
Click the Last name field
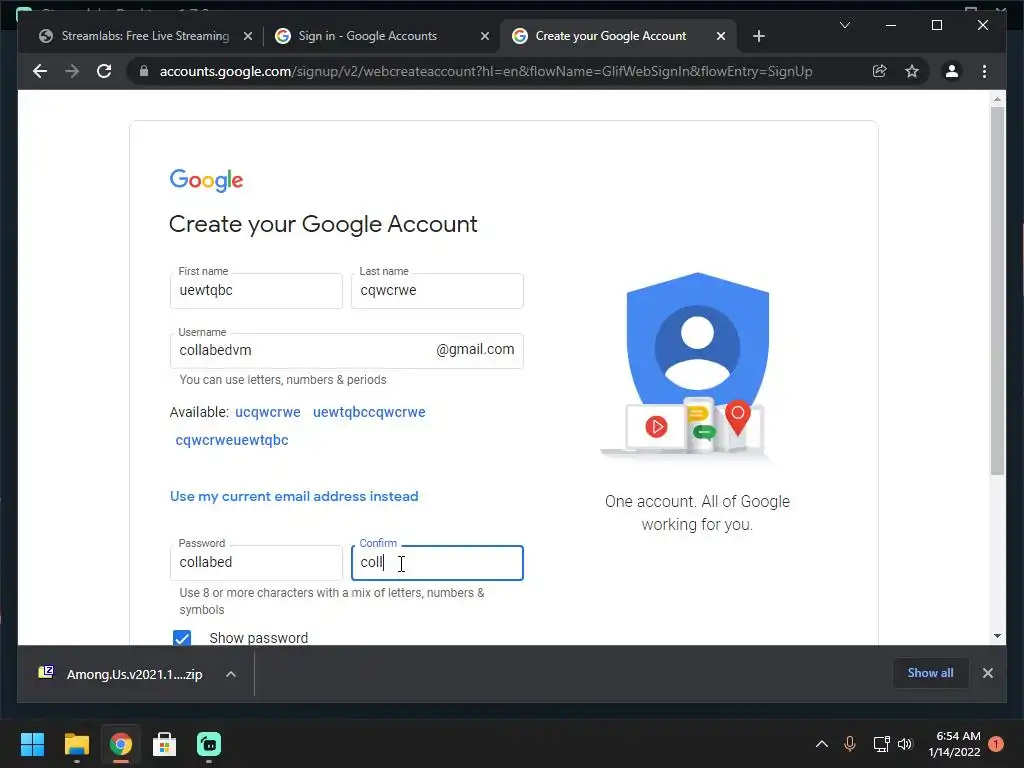[437, 291]
